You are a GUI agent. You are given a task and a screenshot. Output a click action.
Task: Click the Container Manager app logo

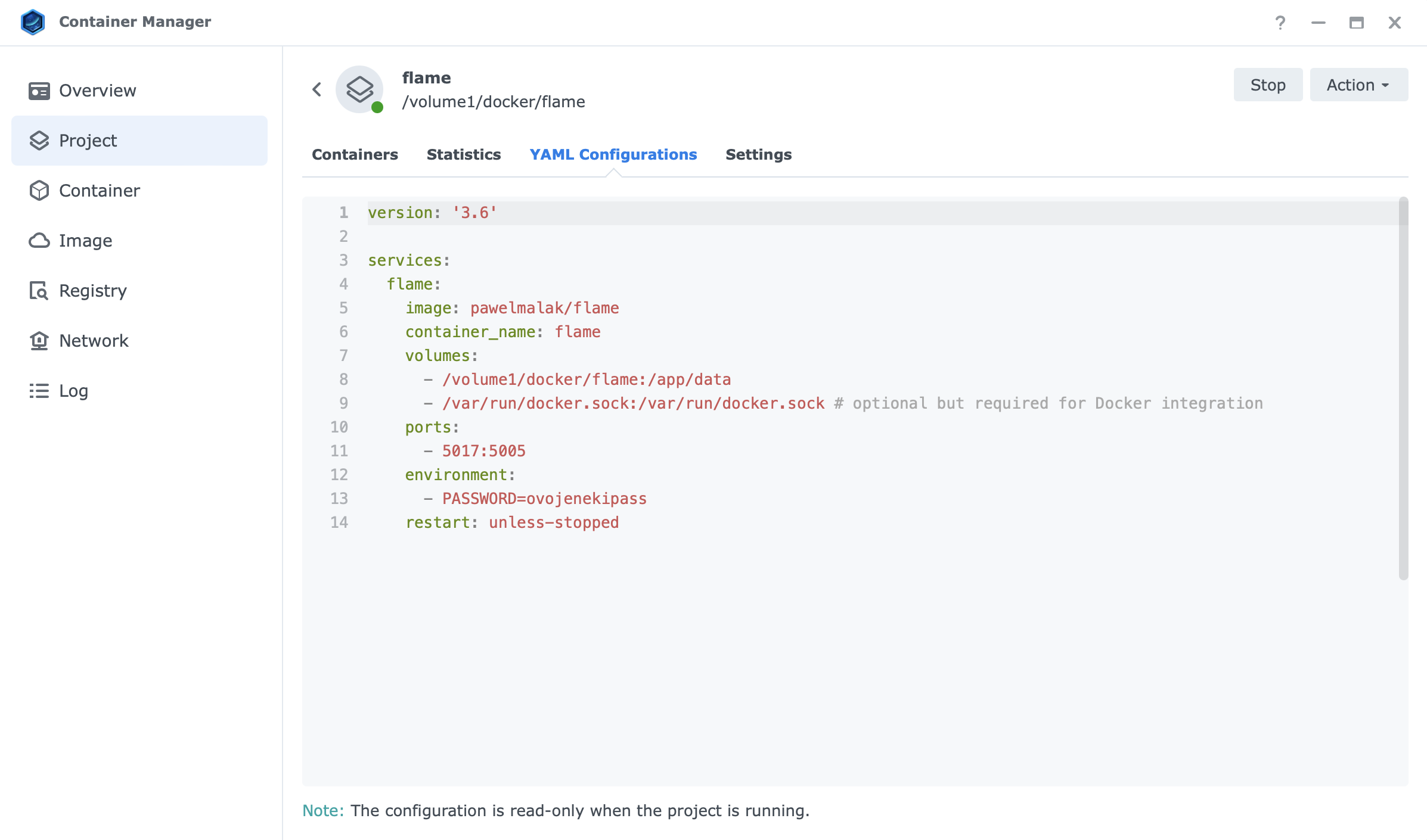coord(33,22)
